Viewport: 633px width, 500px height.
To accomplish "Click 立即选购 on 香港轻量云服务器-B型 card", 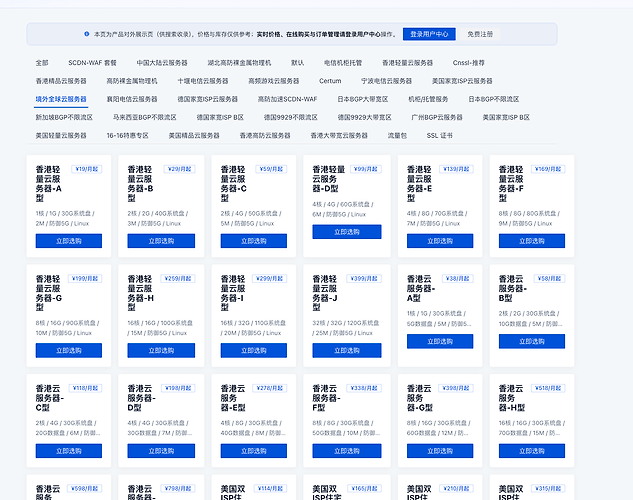I will pos(161,241).
